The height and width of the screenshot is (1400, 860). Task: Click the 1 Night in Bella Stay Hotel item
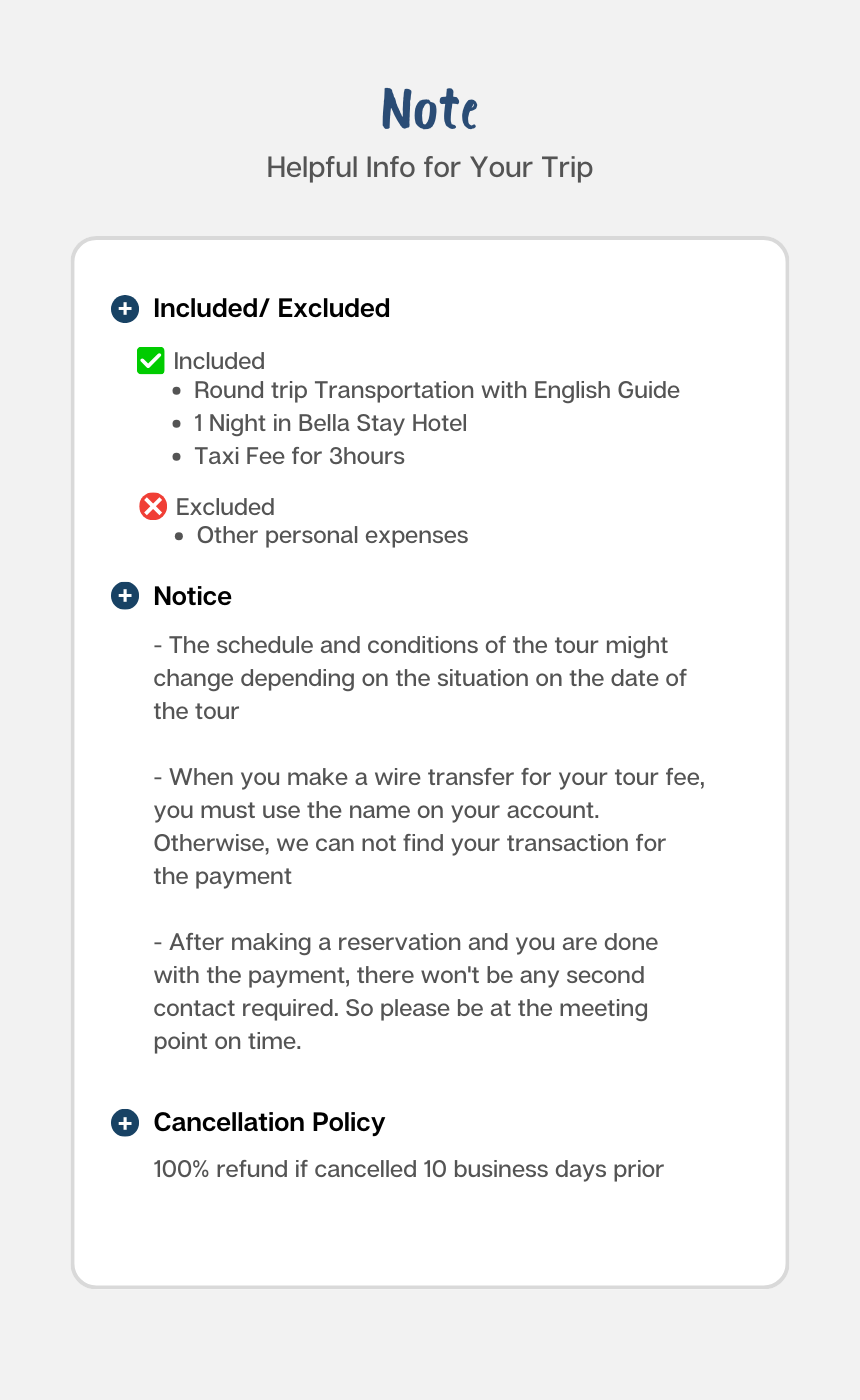coord(330,423)
